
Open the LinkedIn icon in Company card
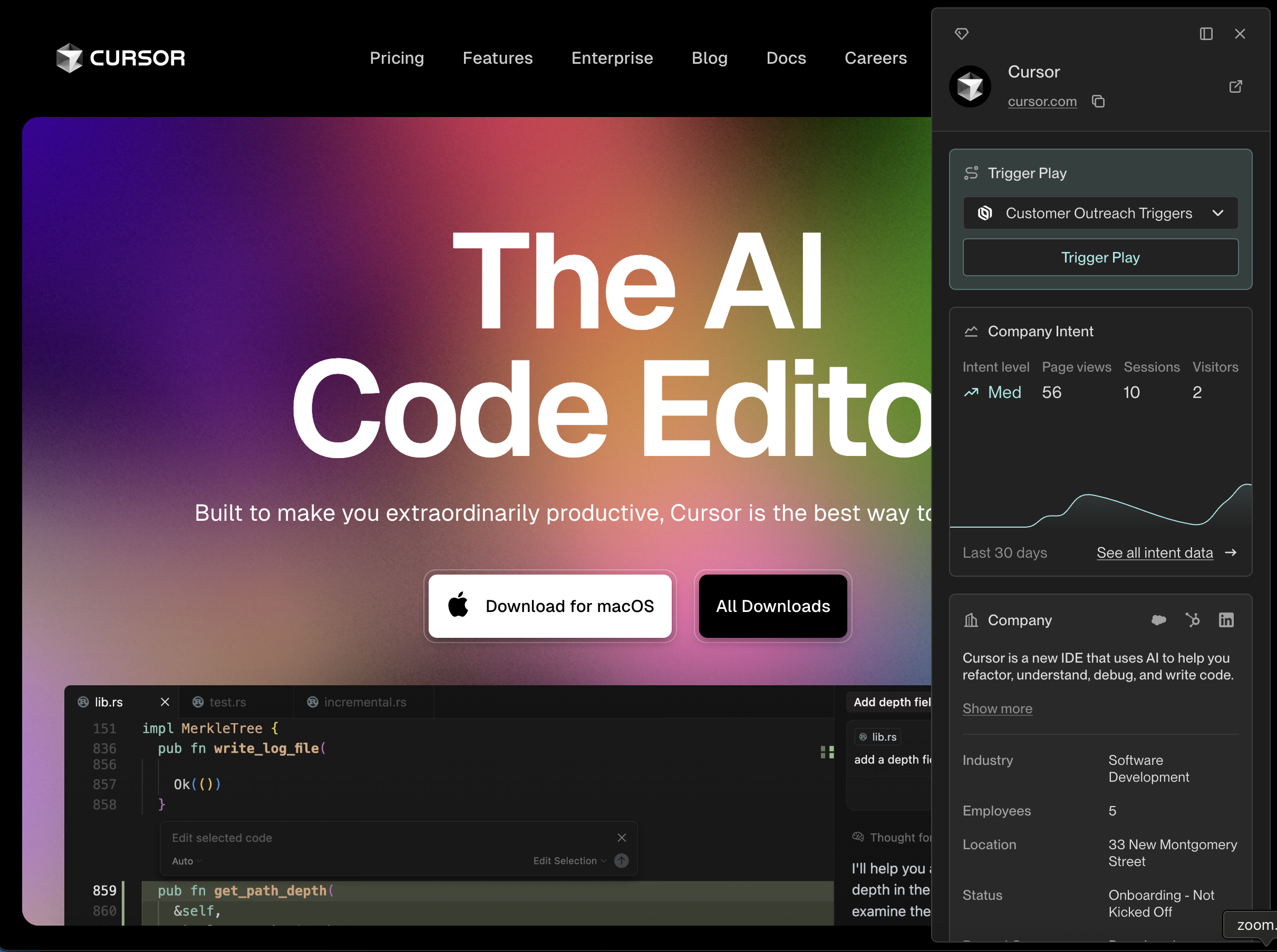pos(1226,620)
